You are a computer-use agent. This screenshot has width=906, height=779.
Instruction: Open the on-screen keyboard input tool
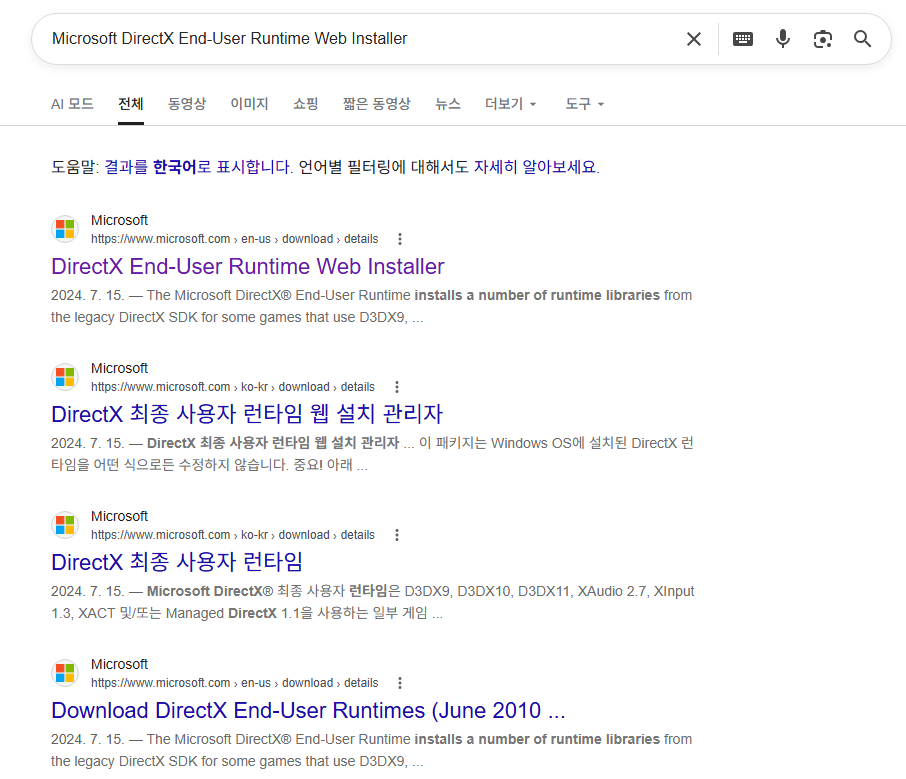(x=742, y=39)
